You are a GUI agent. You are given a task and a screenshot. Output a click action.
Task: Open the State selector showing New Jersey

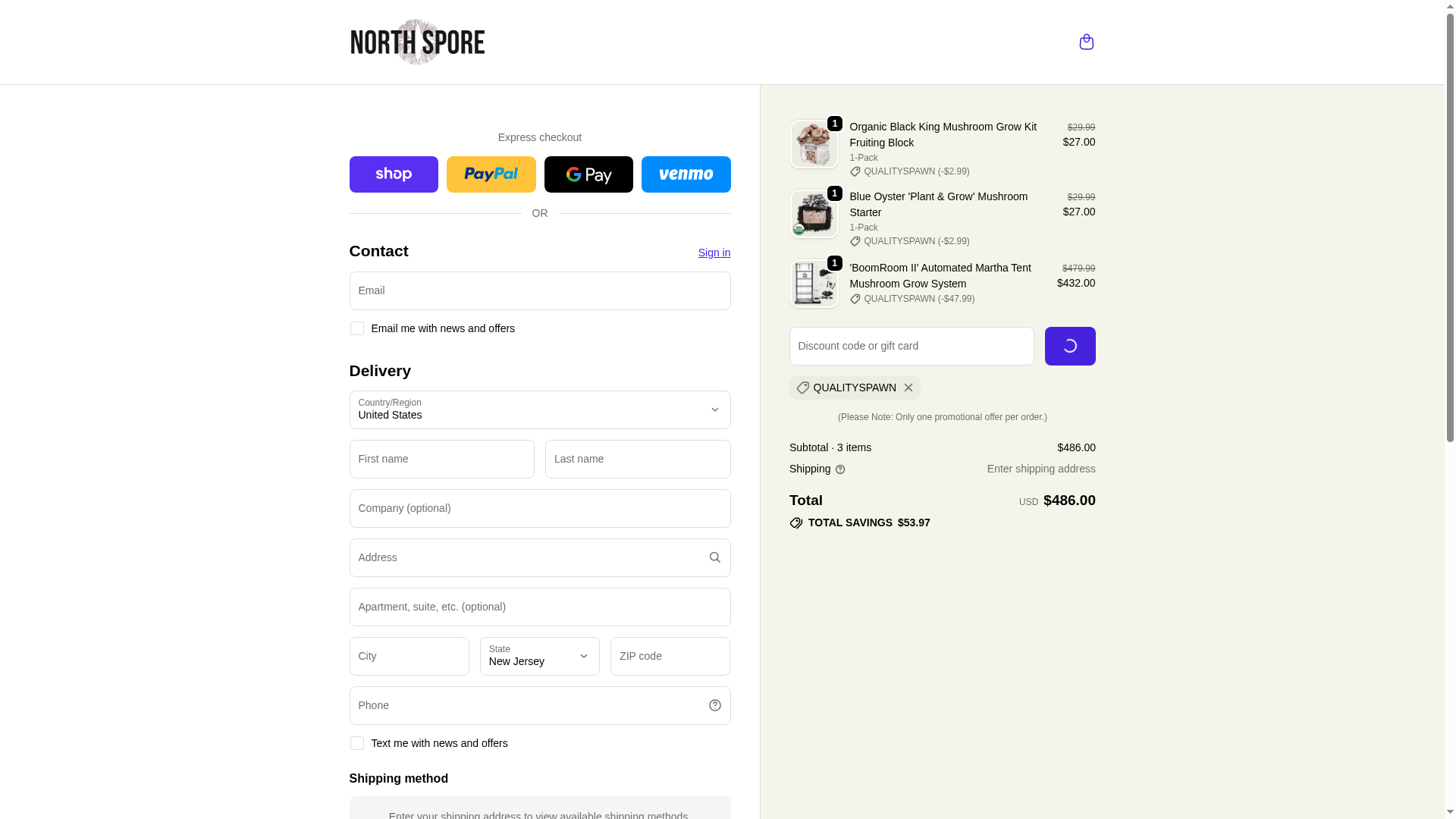540,656
